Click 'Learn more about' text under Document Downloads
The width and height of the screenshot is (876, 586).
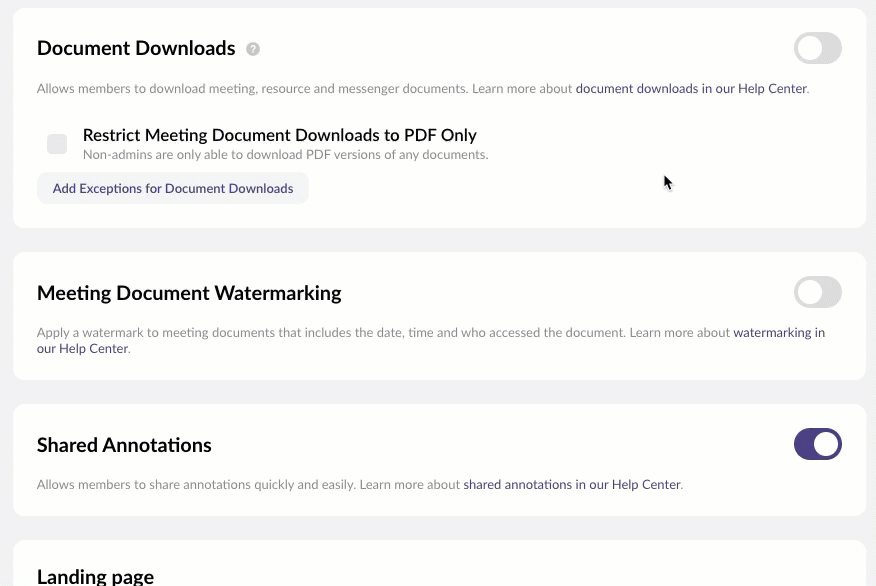tap(521, 88)
